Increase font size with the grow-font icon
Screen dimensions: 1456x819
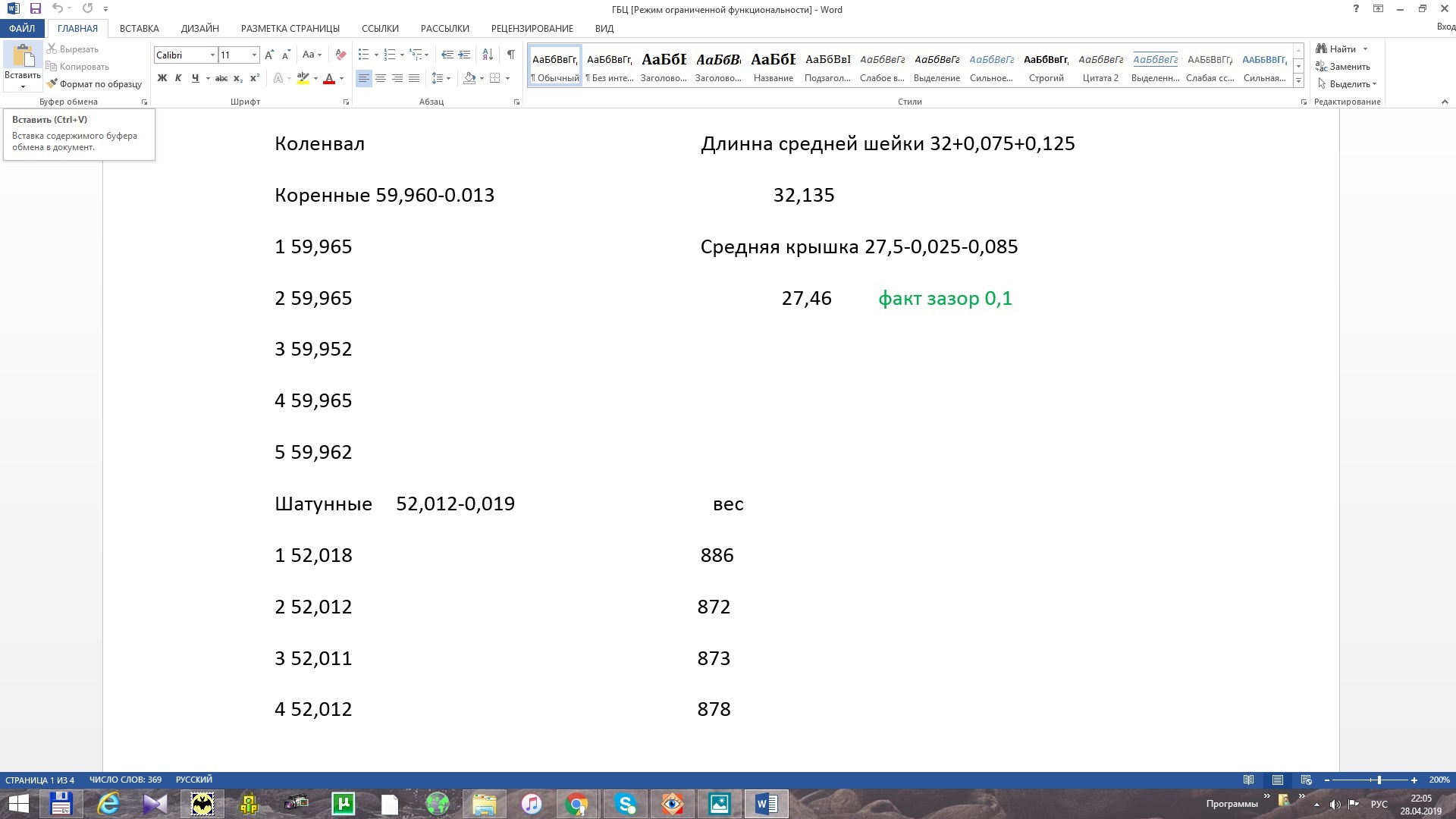[269, 55]
